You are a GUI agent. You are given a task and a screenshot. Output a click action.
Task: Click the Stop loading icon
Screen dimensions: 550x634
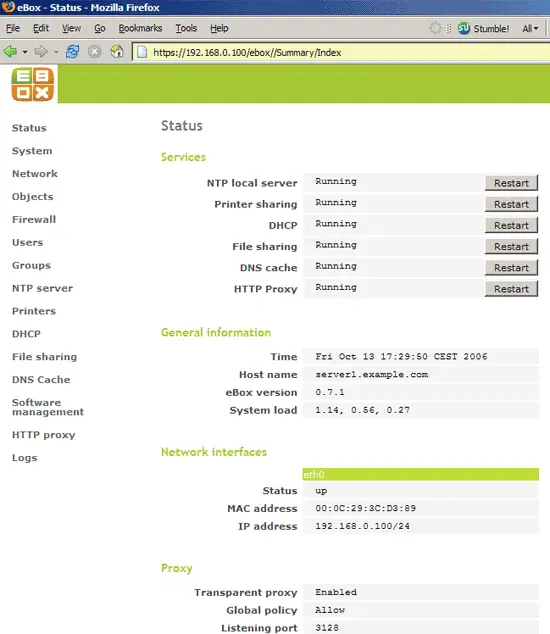pos(95,51)
